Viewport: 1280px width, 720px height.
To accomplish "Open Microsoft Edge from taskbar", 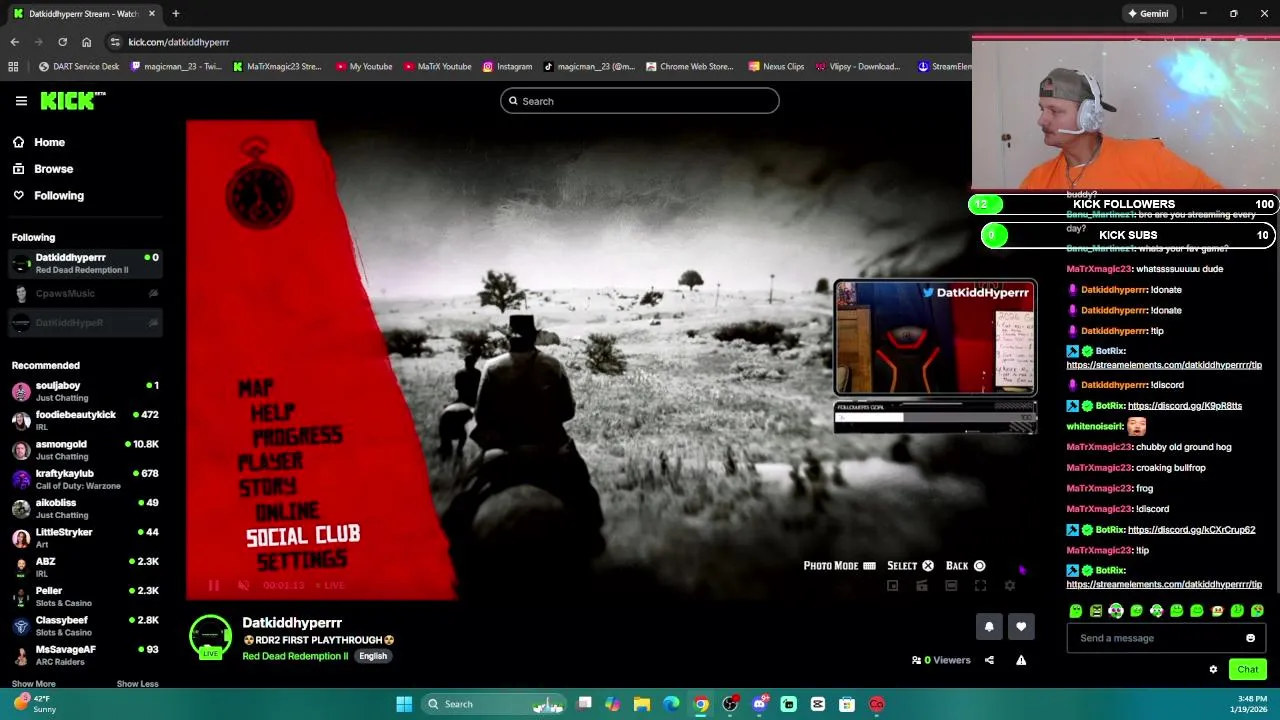I will 671,704.
